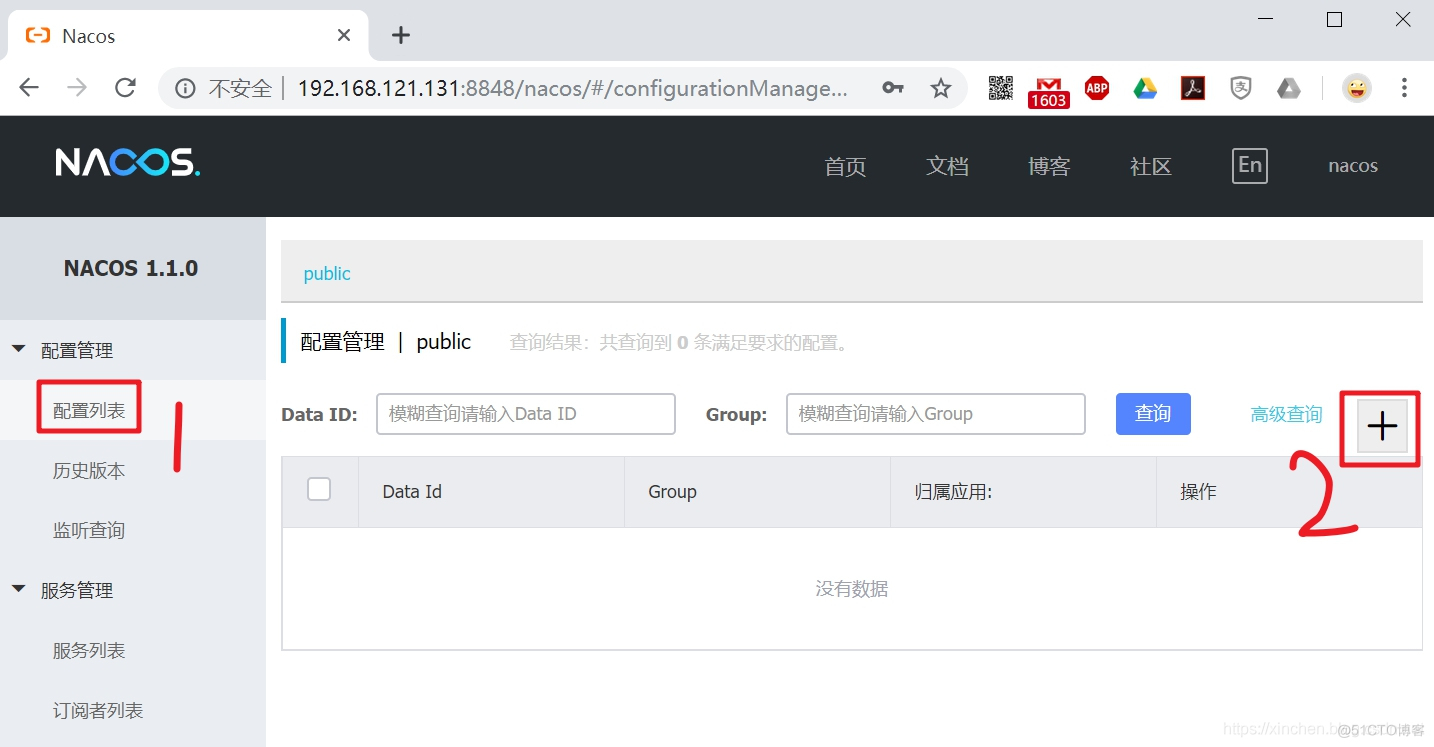Screen dimensions: 1434x747
Task: Click the Nacos tab favicon
Action: pos(37,35)
